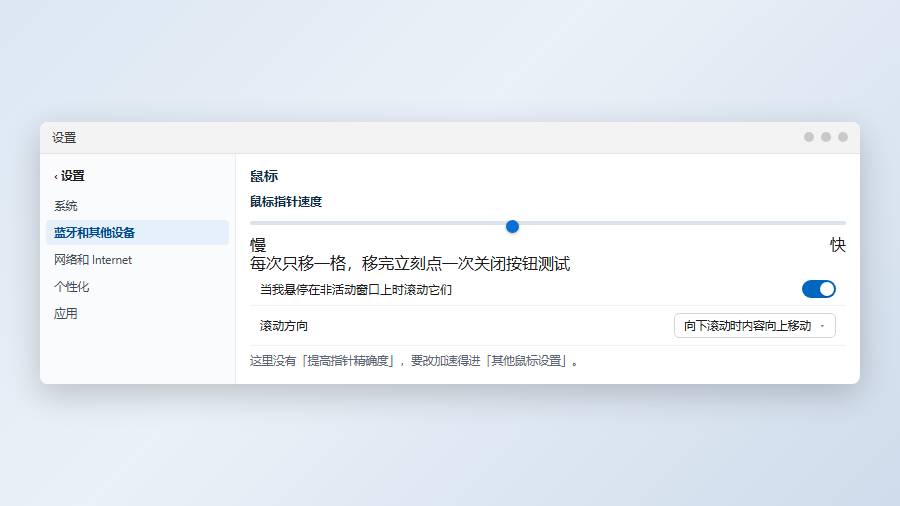Click the 设置 window title text

tap(64, 138)
